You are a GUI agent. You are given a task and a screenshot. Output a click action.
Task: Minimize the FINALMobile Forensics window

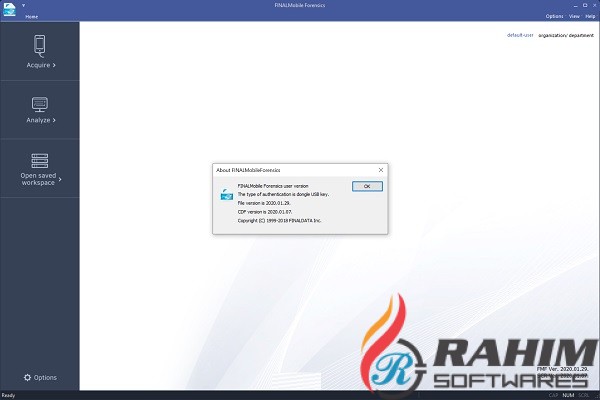(575, 5)
